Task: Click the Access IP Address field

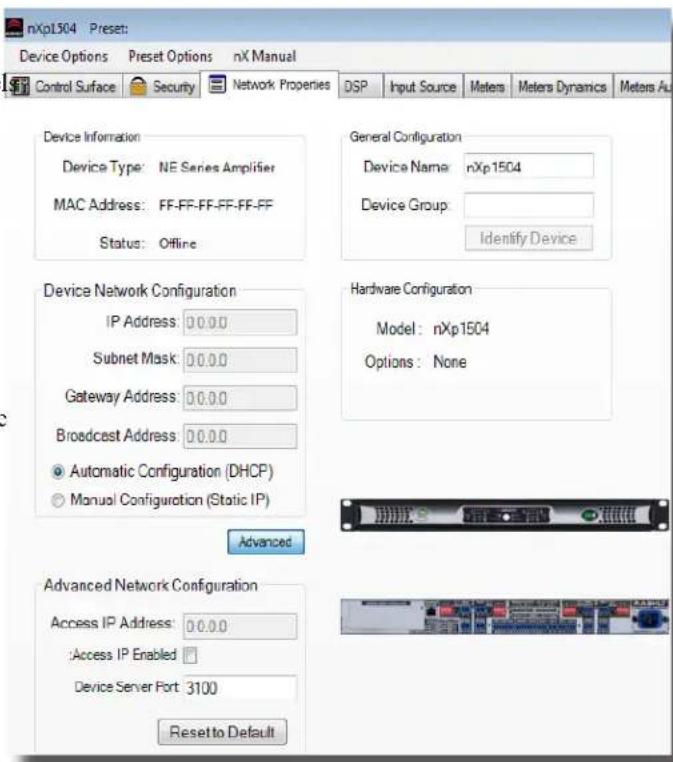Action: click(x=240, y=626)
